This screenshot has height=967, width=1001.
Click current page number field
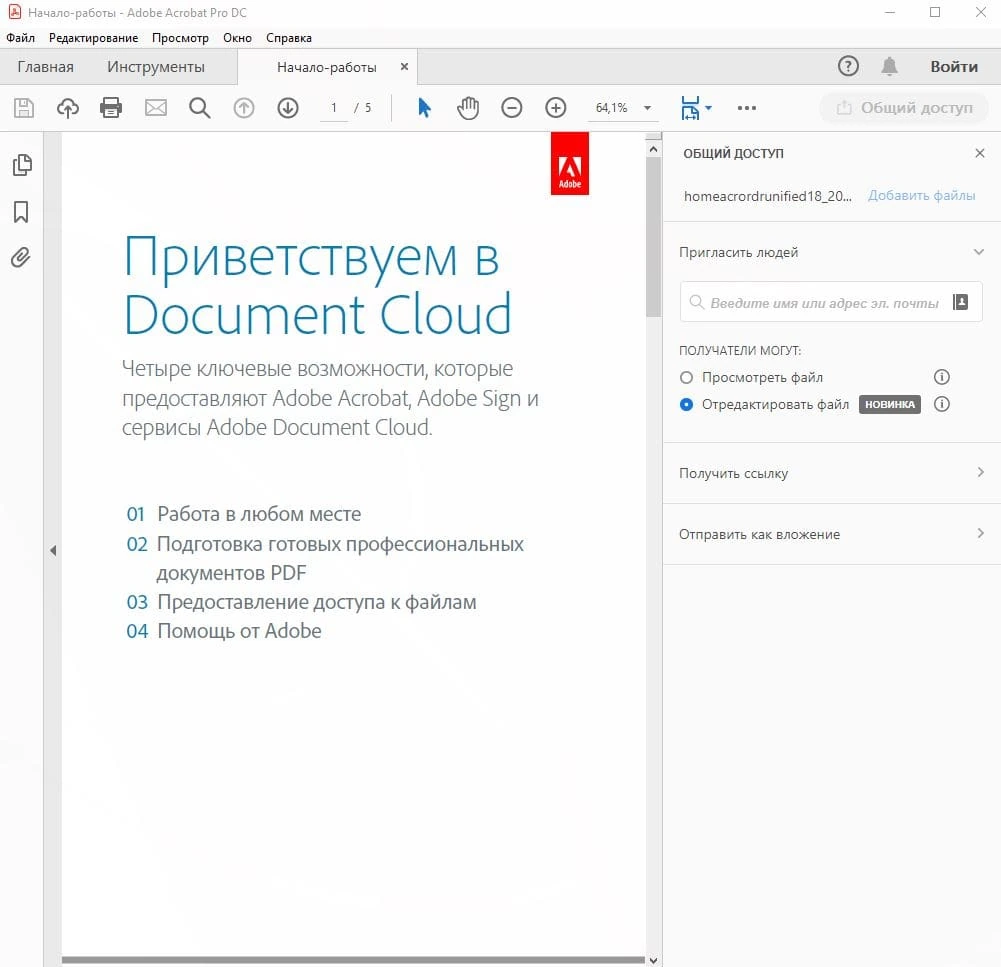334,108
